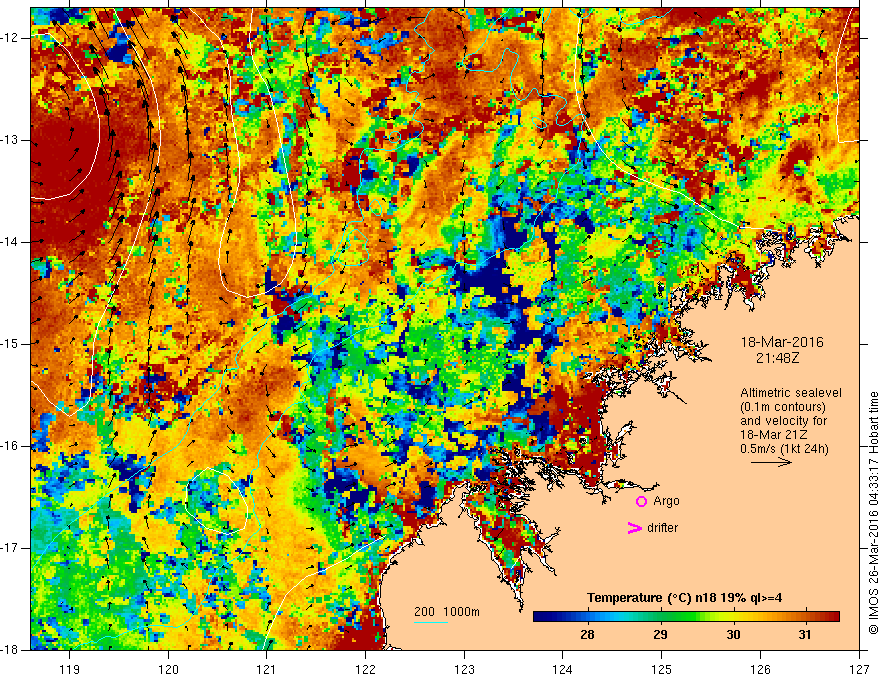This screenshot has height=680, width=880.
Task: Click the latitude axis label "-13"
Action: click(10, 140)
